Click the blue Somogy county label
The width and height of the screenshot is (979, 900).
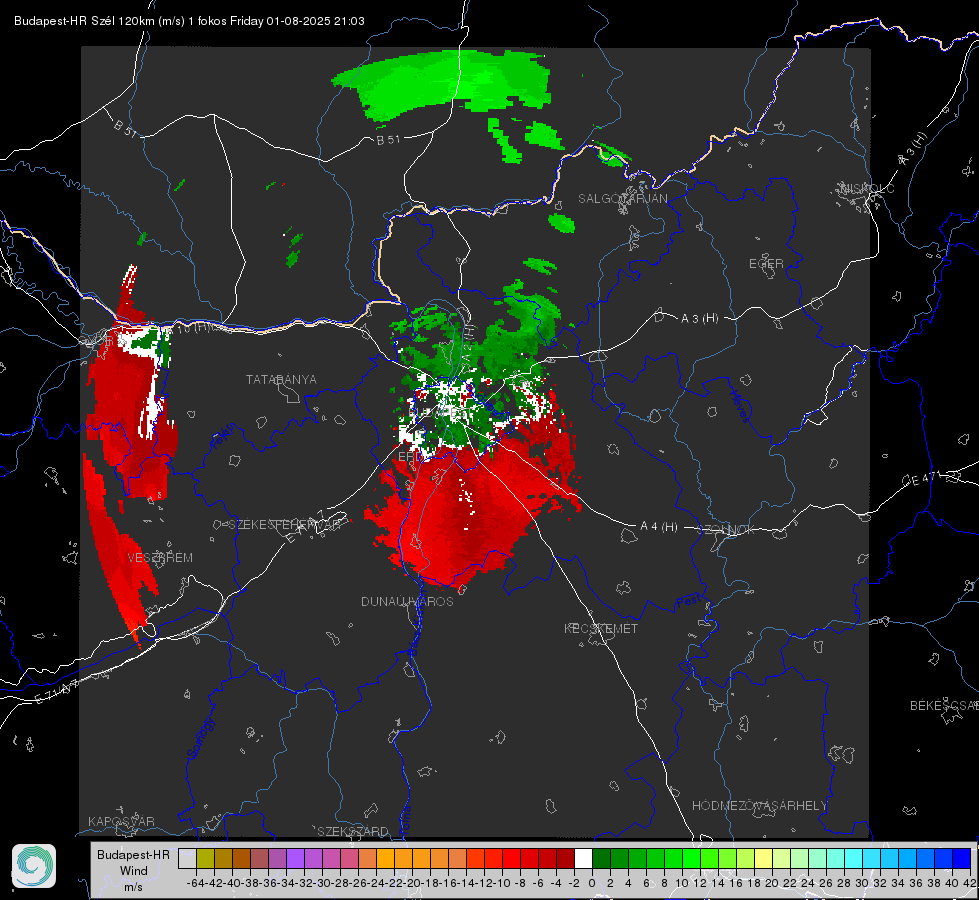[x=199, y=738]
